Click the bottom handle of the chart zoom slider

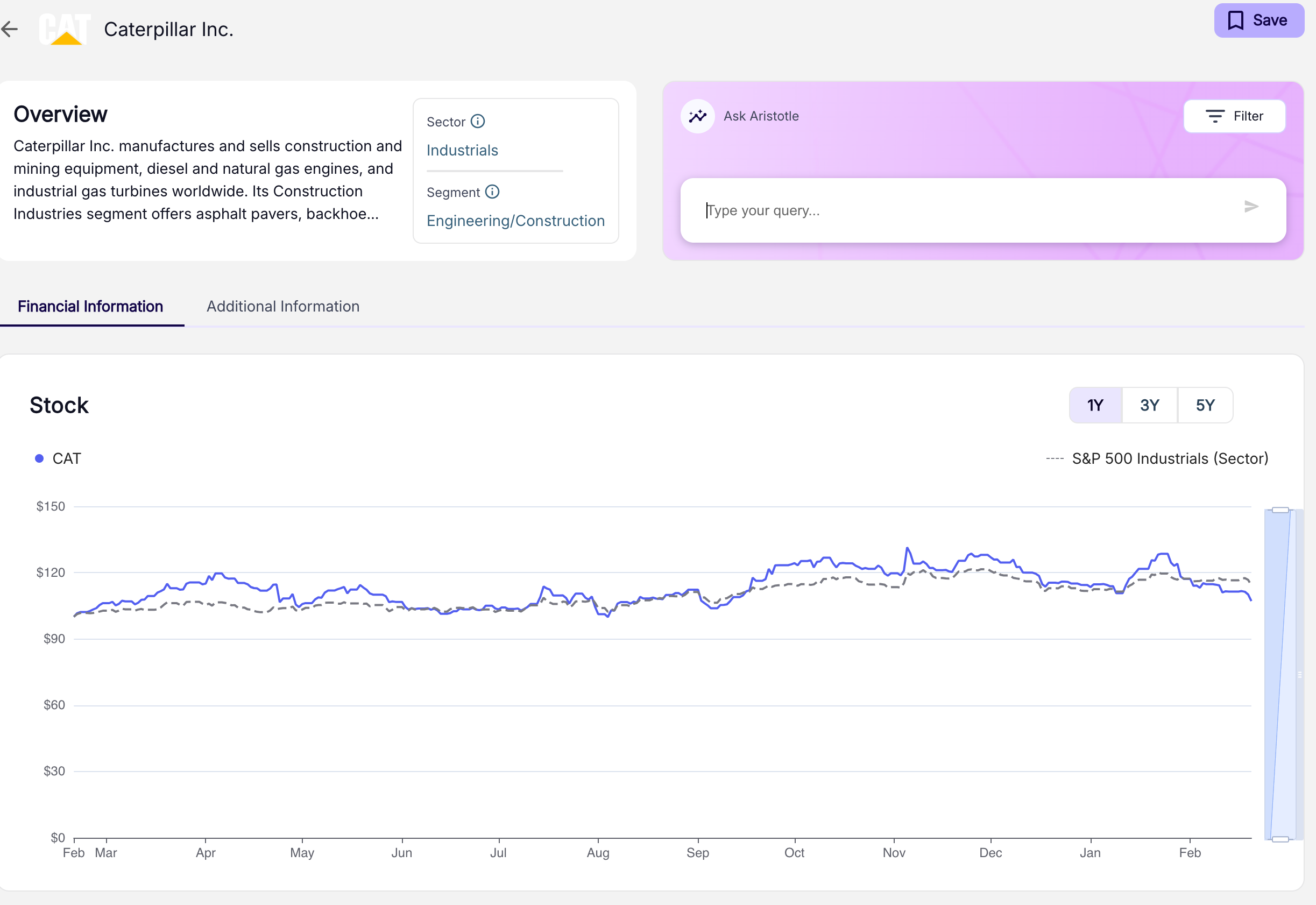coord(1280,839)
